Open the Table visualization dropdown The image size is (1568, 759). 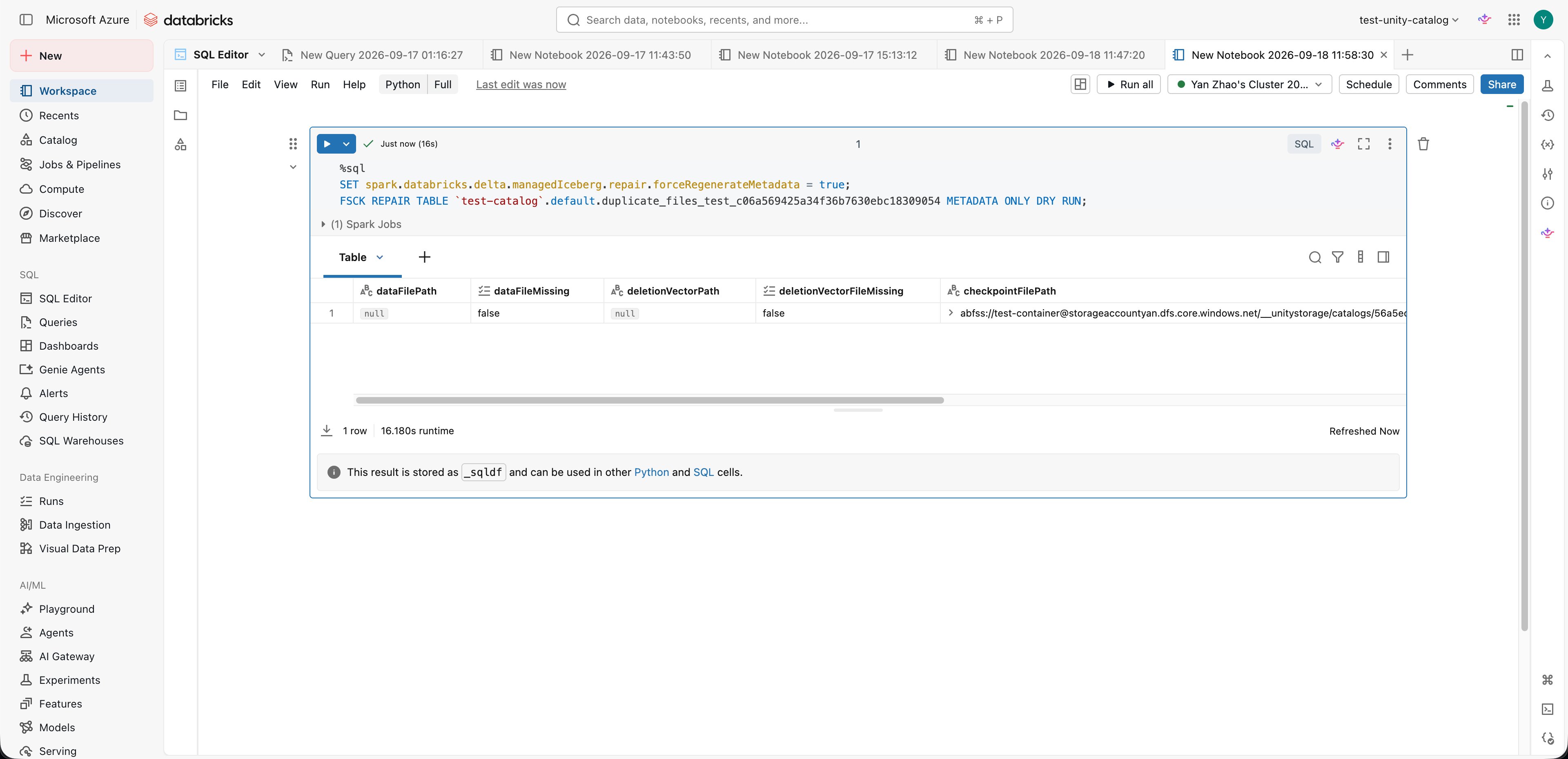pyautogui.click(x=380, y=257)
